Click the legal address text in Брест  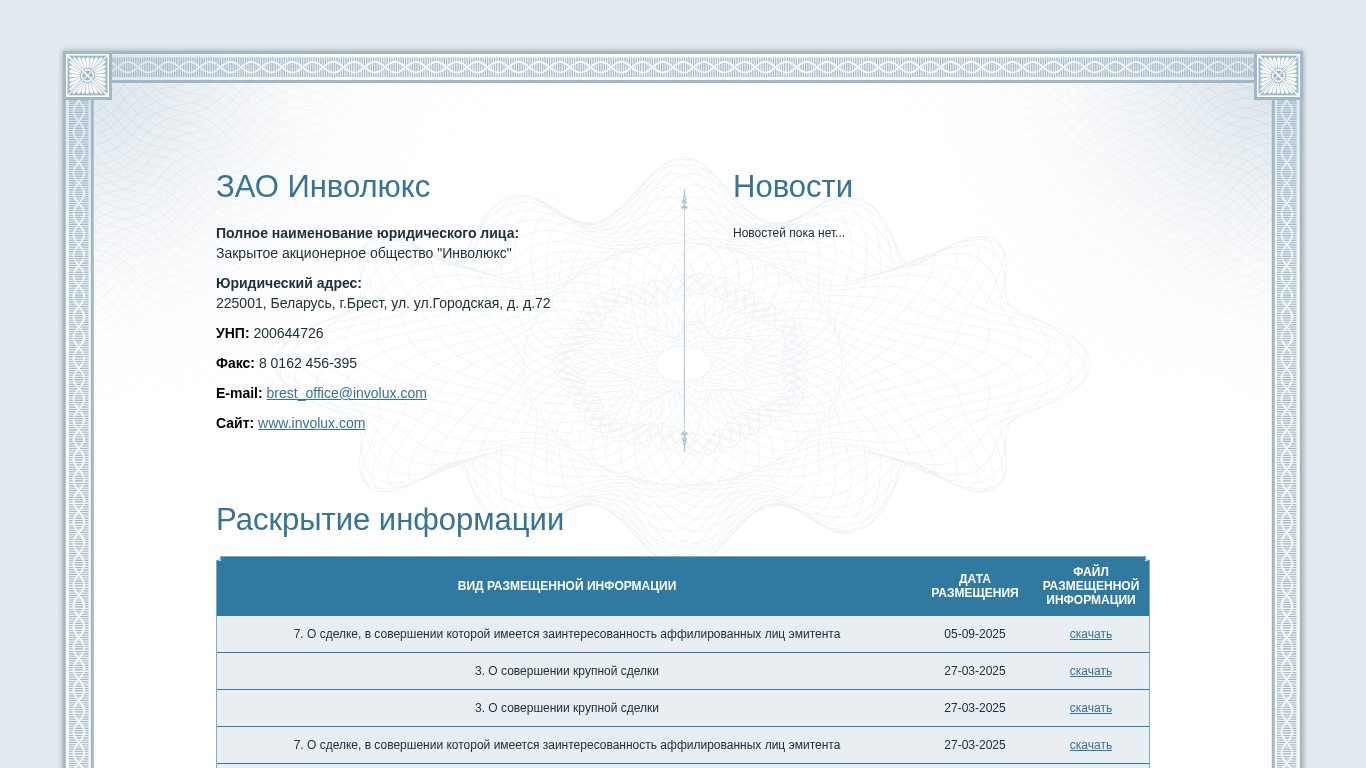click(383, 303)
